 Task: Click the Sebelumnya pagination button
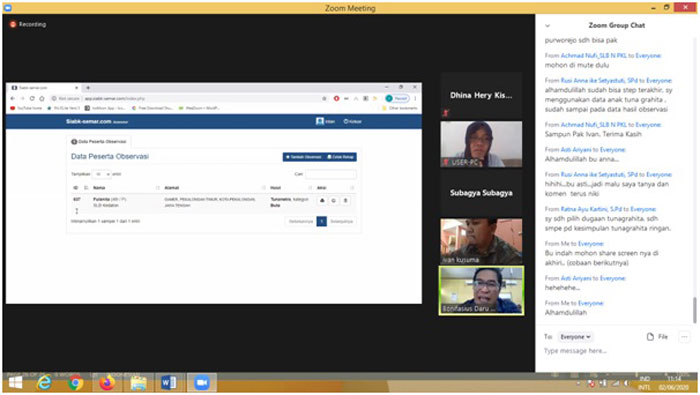click(301, 221)
